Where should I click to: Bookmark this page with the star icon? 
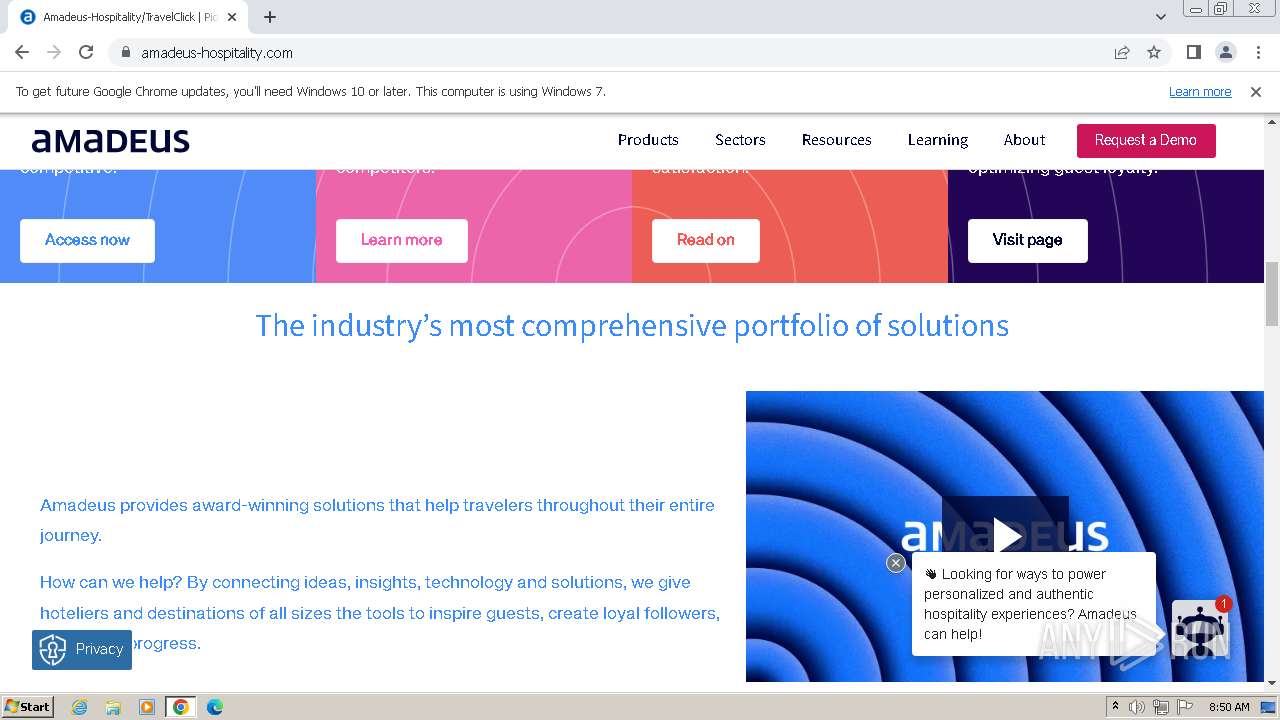(x=1154, y=53)
